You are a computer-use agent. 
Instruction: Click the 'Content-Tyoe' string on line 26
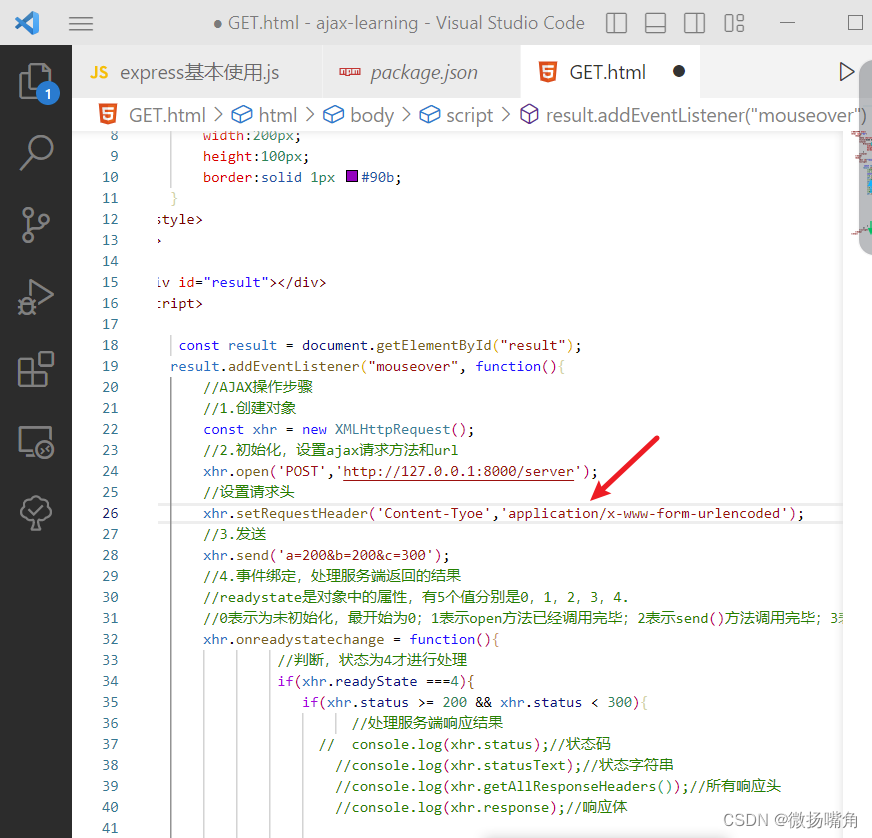click(434, 513)
